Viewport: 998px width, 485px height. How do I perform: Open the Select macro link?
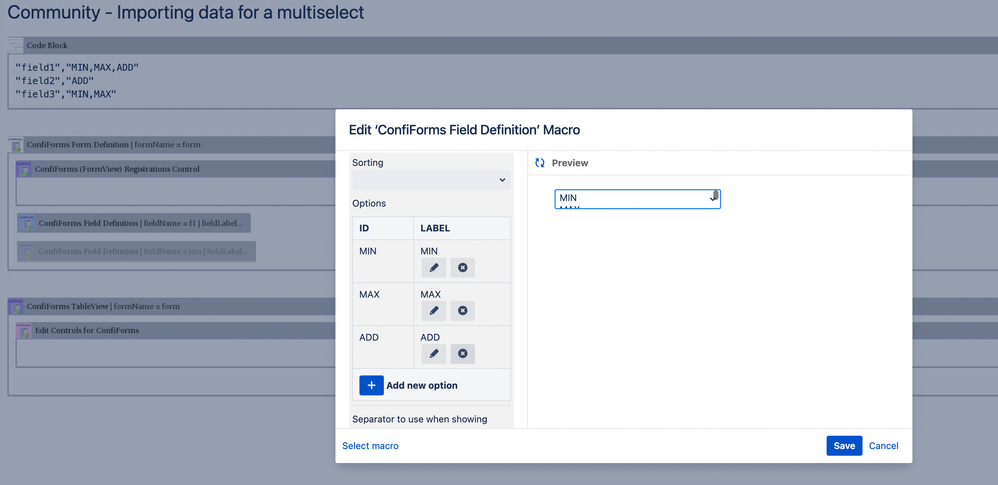(x=370, y=446)
